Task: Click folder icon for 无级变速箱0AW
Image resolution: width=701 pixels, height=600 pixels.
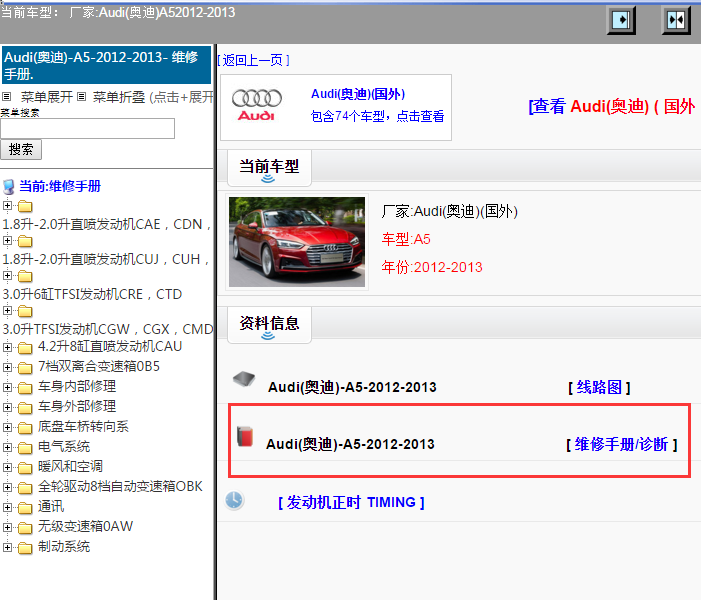Action: 25,528
